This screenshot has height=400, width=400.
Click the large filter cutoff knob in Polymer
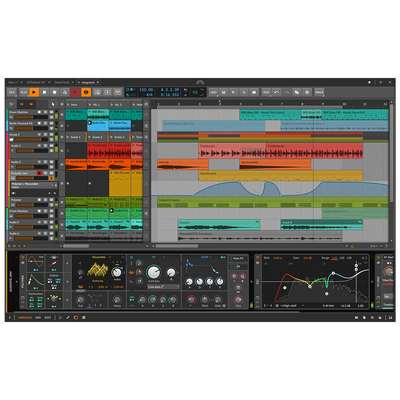point(153,272)
